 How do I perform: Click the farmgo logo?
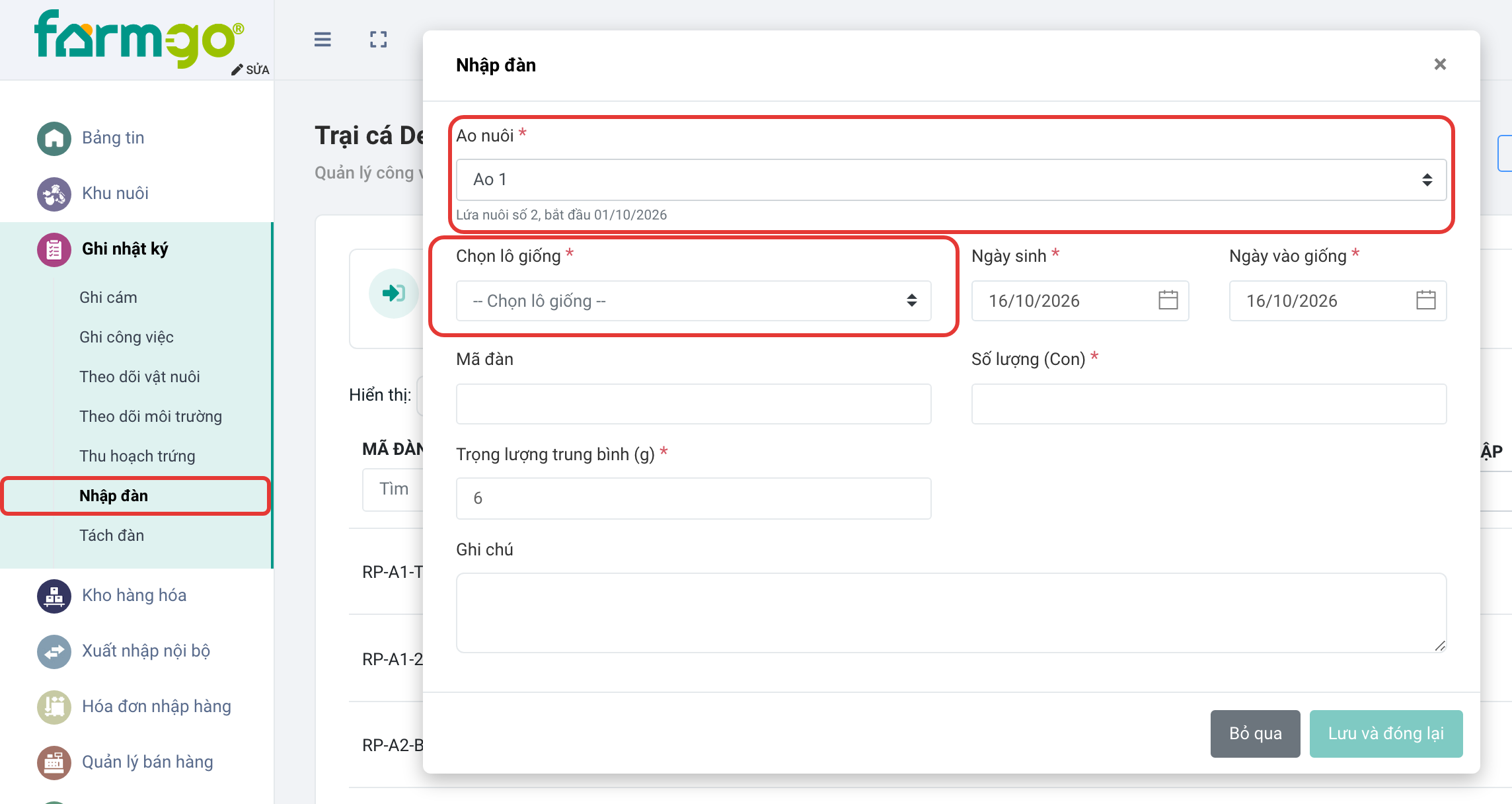point(139,38)
